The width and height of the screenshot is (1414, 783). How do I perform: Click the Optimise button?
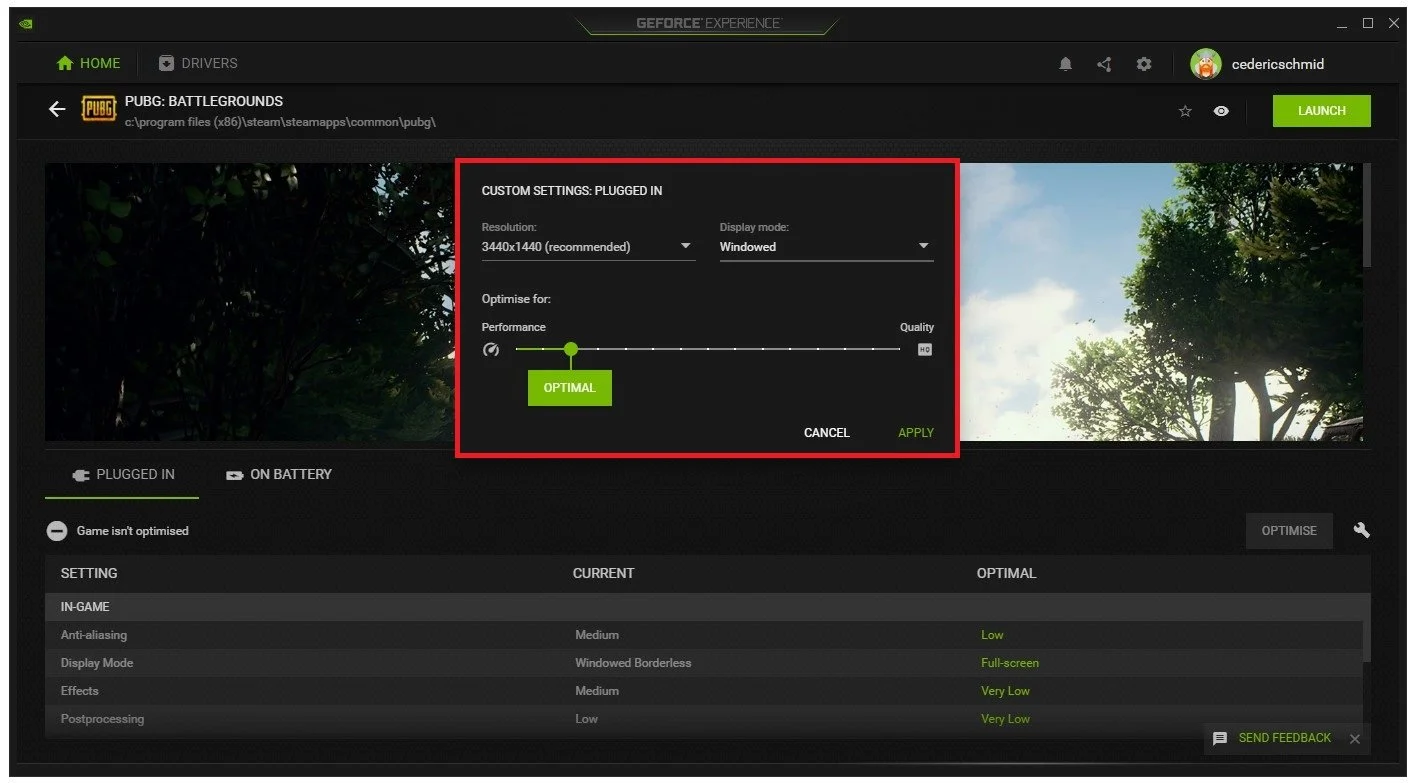click(x=1289, y=531)
